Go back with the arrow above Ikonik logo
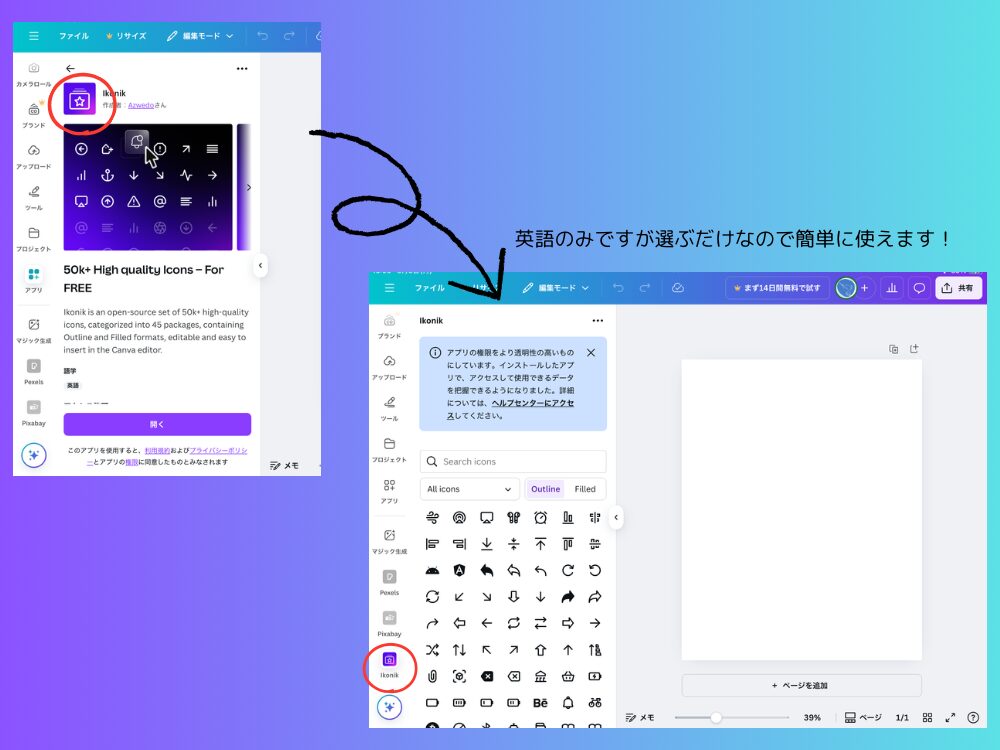 [x=70, y=68]
